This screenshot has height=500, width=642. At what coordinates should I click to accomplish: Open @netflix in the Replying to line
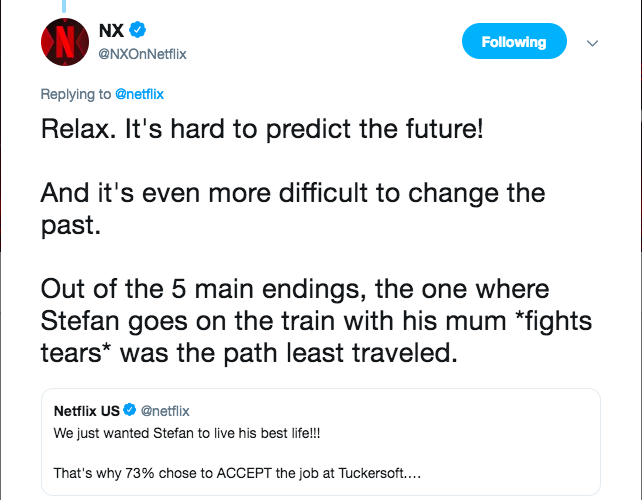pos(139,94)
